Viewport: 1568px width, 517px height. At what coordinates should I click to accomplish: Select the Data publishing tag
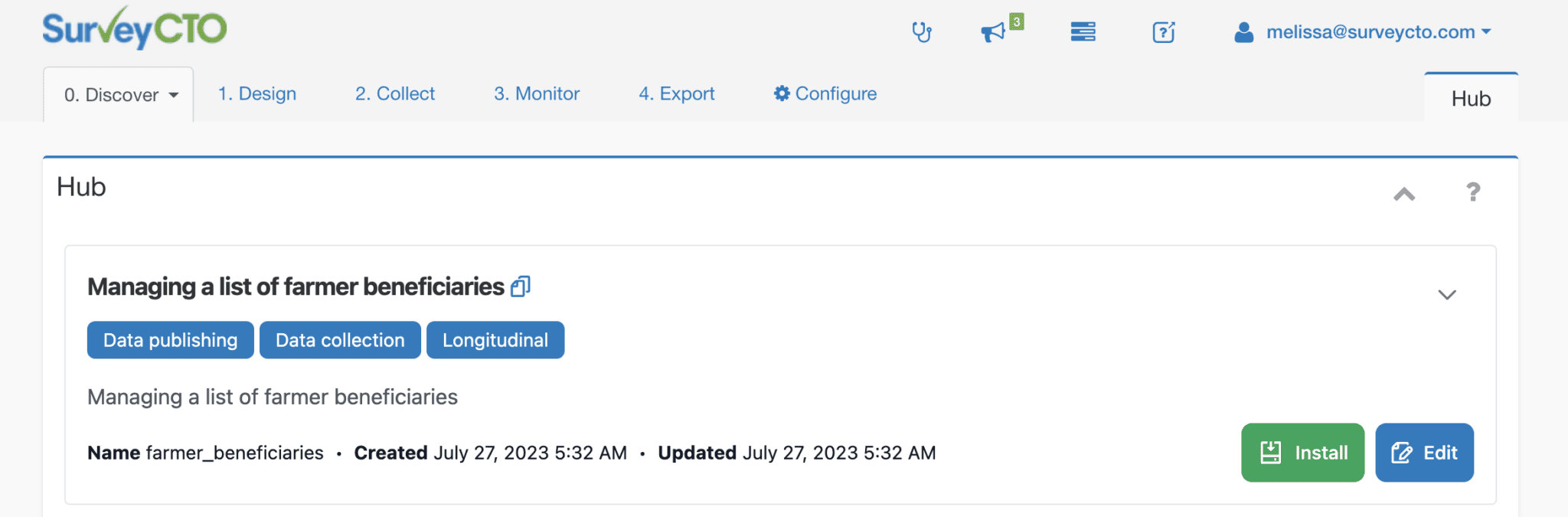[x=170, y=340]
